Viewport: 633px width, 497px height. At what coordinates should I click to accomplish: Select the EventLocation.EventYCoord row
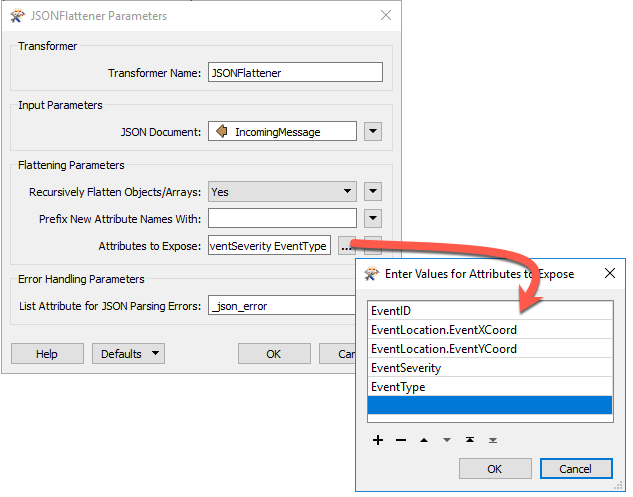pyautogui.click(x=490, y=348)
